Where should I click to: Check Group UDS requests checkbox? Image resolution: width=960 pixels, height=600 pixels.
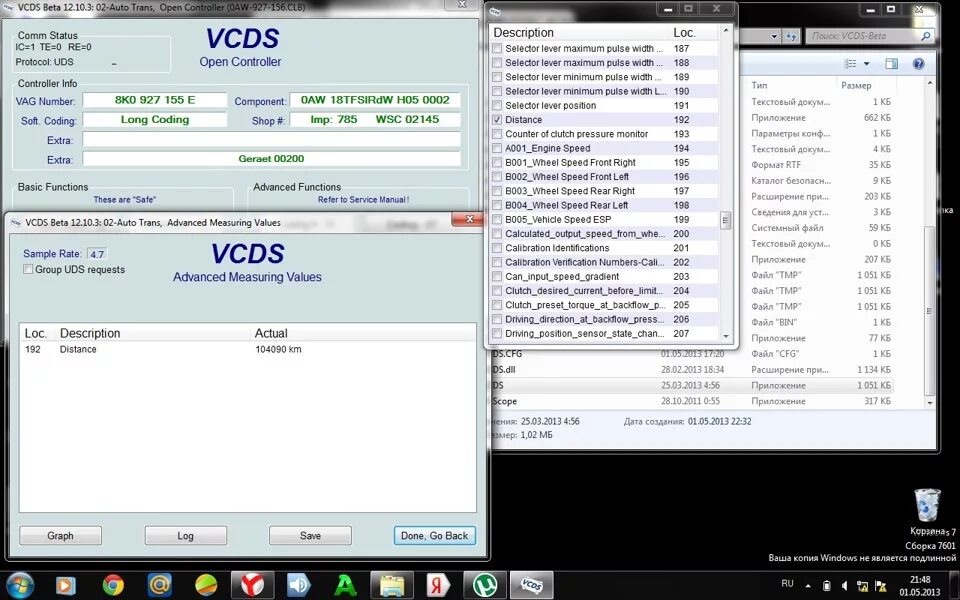tap(28, 269)
